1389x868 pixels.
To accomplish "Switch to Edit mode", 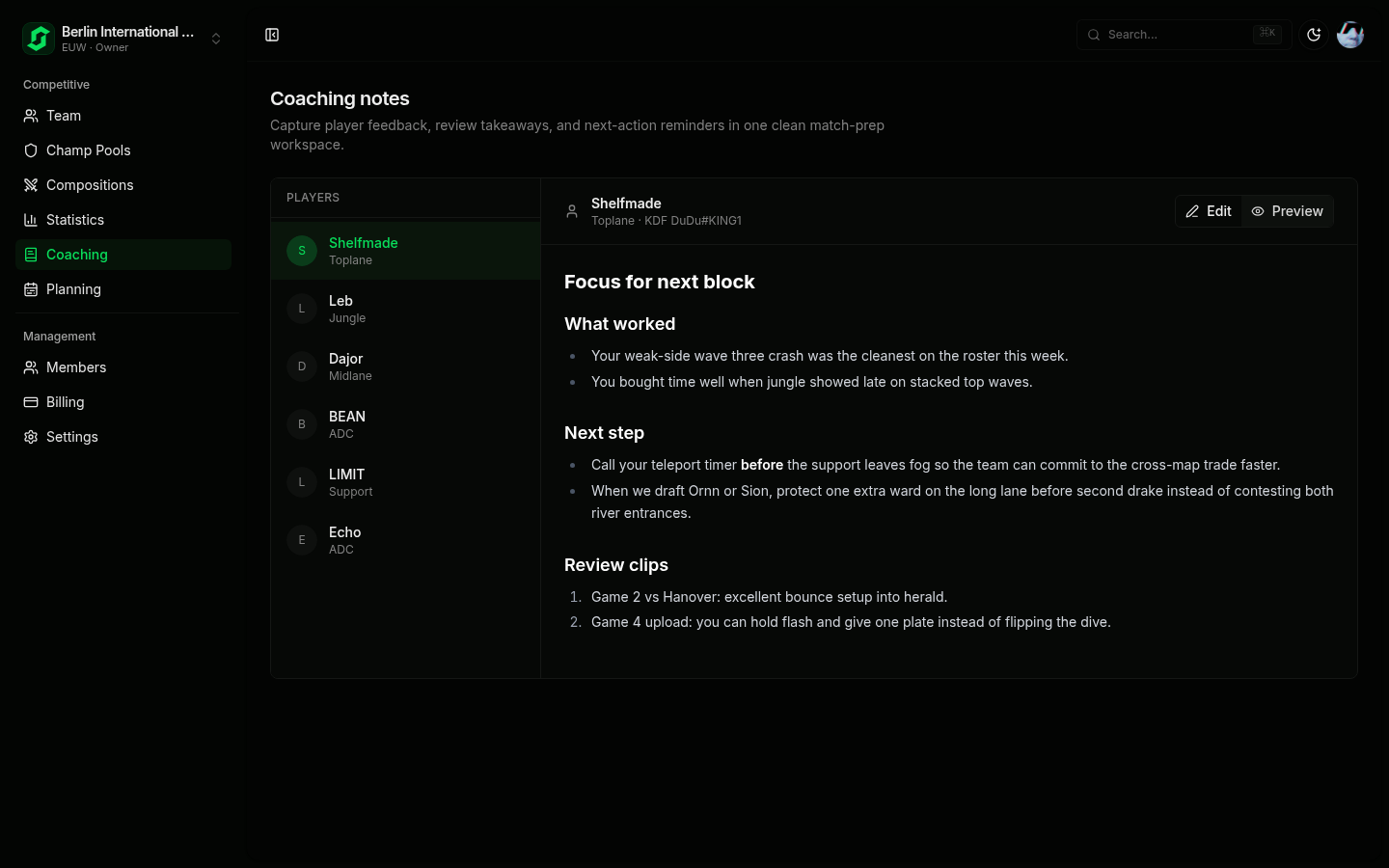I will [1209, 211].
